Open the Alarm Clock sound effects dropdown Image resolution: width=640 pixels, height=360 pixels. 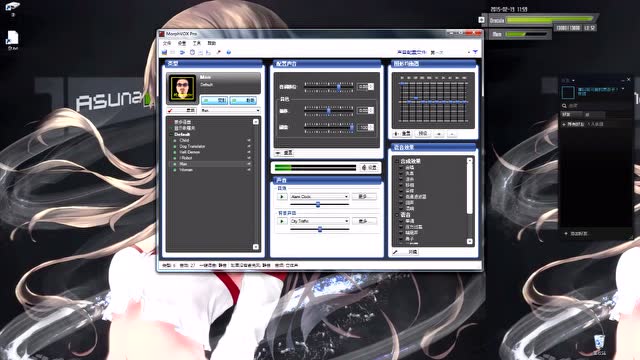click(x=319, y=197)
